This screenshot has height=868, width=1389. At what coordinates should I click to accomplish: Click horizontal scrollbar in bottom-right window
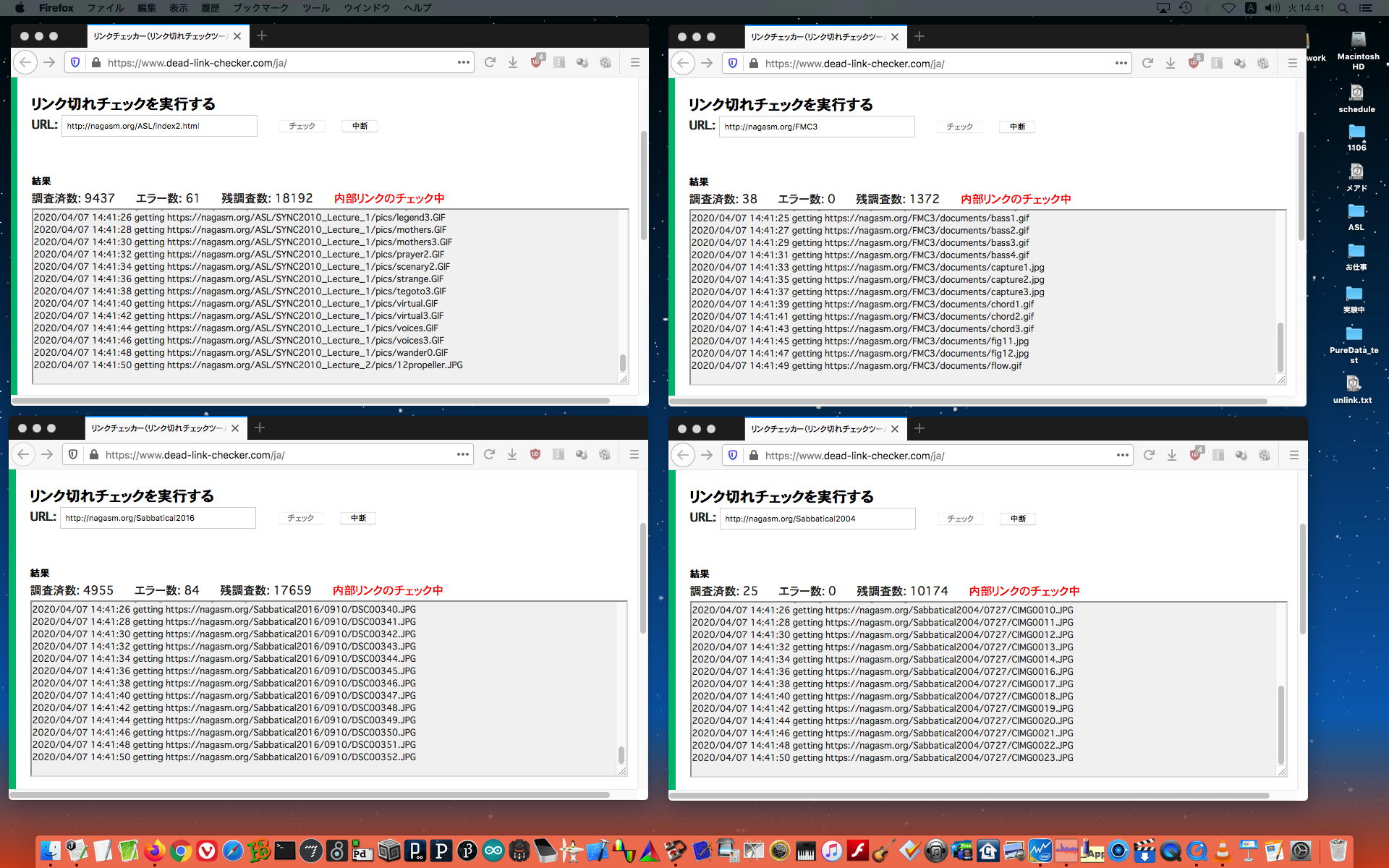(x=969, y=796)
